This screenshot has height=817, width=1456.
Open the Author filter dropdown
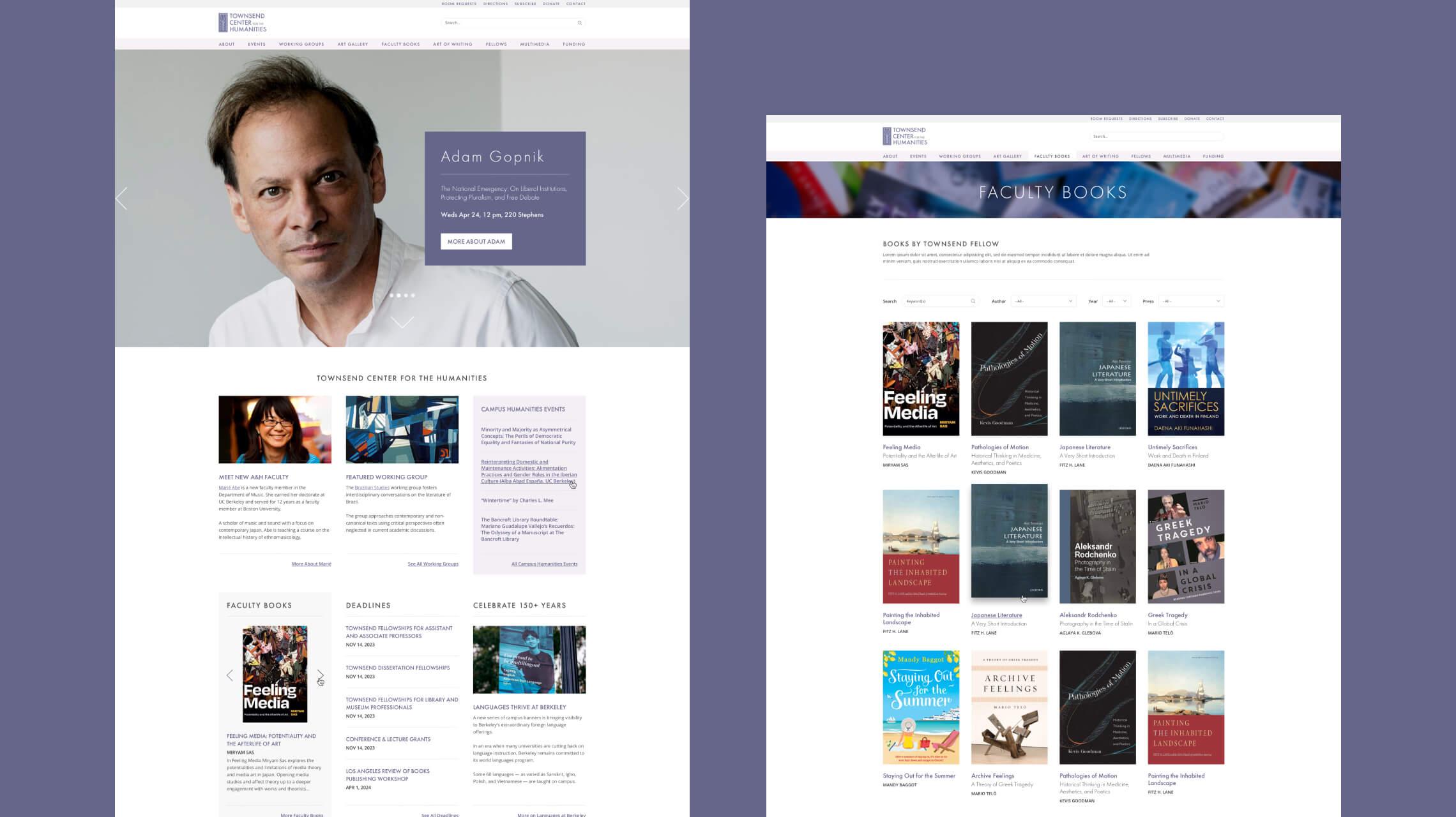tap(1043, 301)
